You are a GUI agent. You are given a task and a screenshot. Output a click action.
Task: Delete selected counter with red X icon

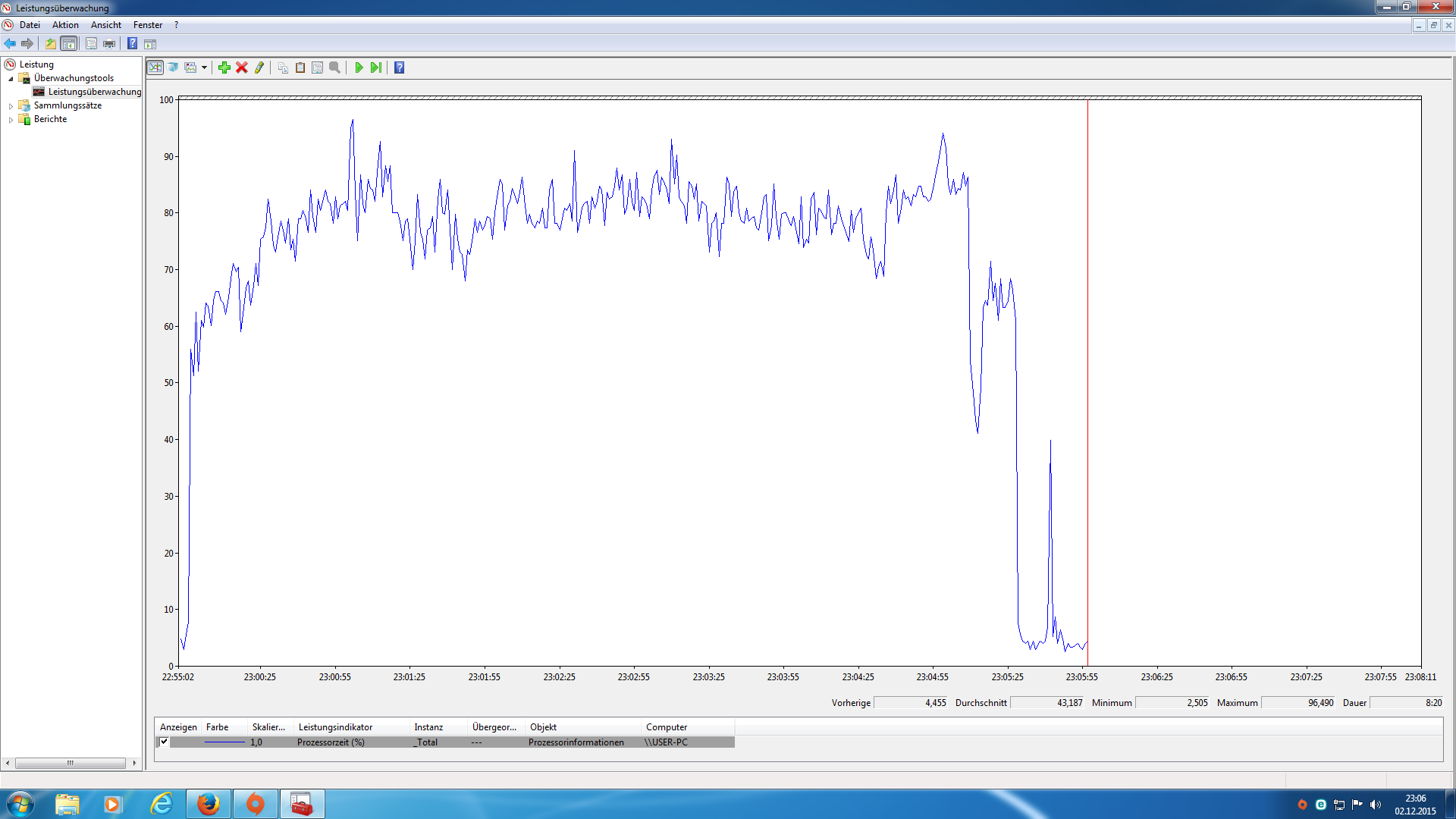[x=242, y=67]
